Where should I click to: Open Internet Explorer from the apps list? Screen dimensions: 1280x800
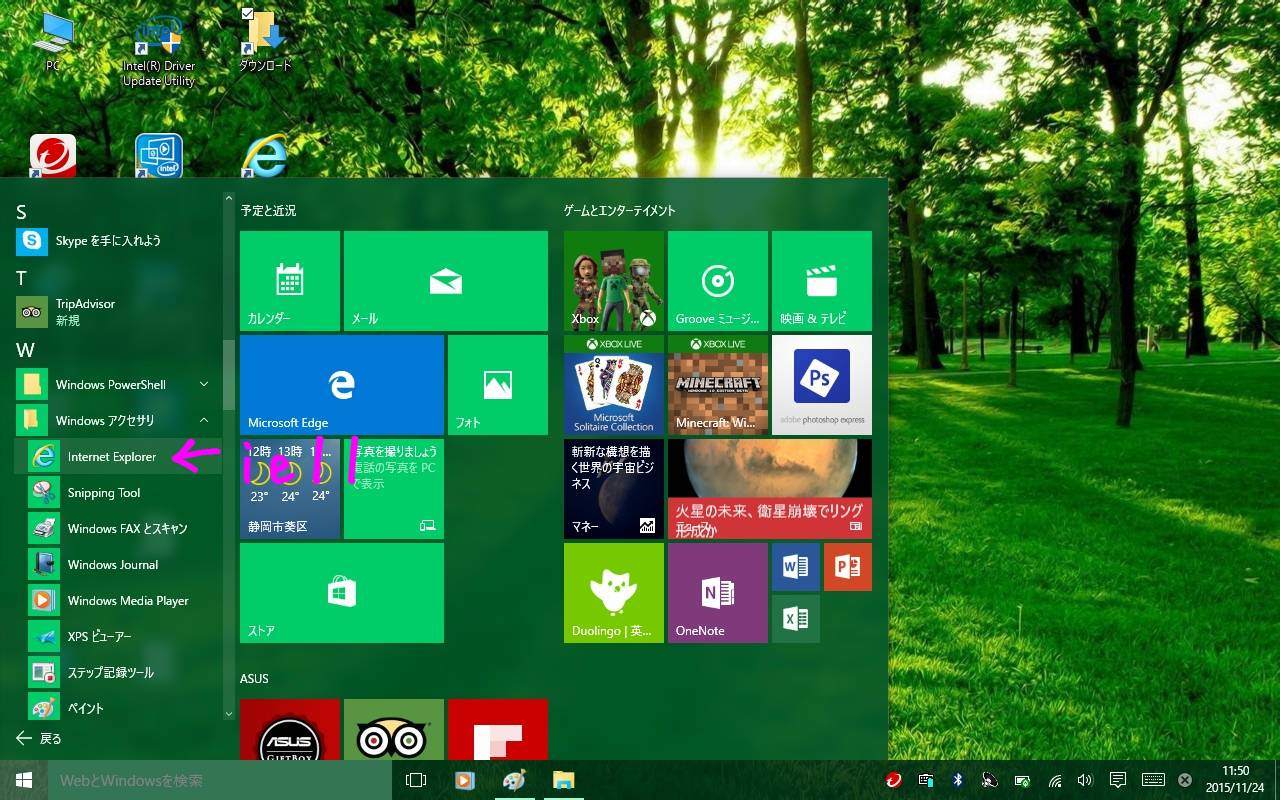click(x=118, y=457)
